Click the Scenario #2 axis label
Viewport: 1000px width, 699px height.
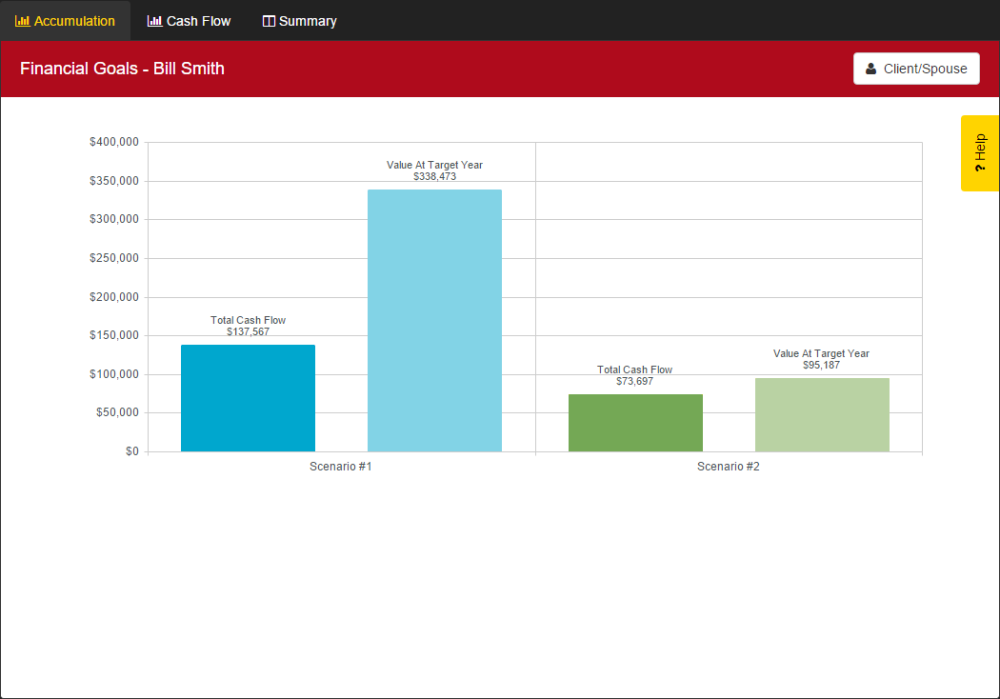click(728, 465)
